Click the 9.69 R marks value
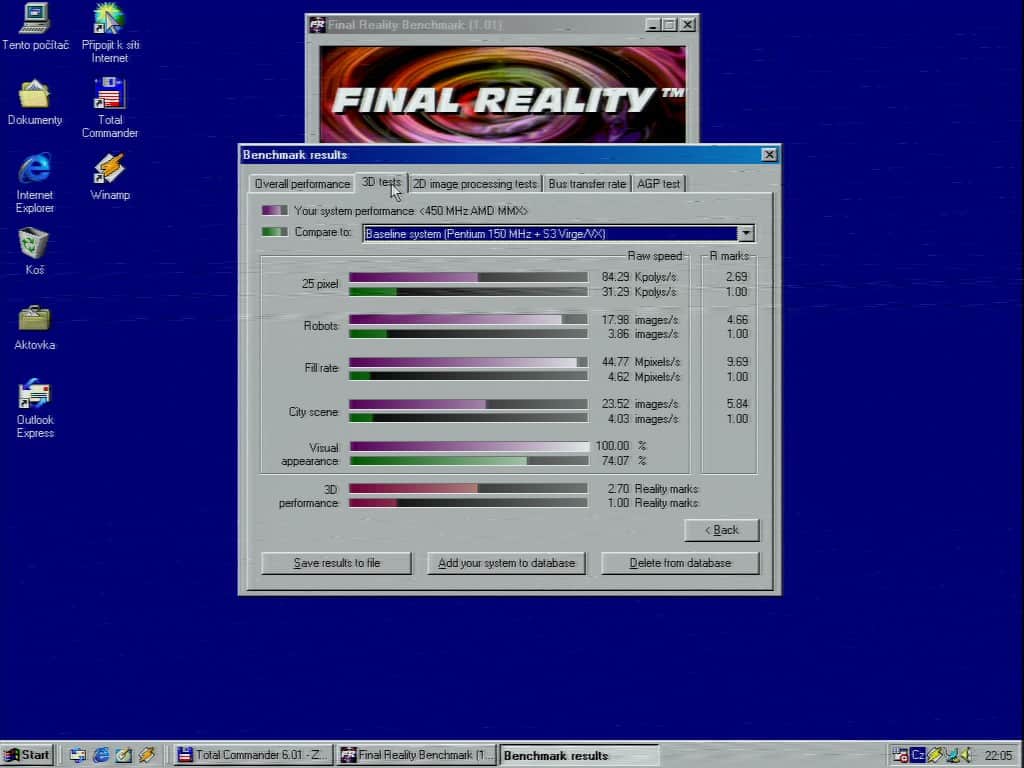Image resolution: width=1024 pixels, height=768 pixels. pyautogui.click(x=737, y=362)
